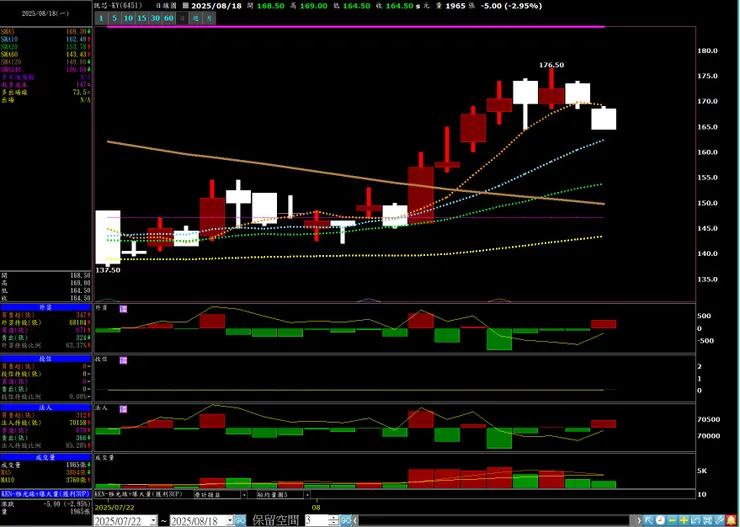Click the round clock icon in bottom toolbar

point(660,520)
